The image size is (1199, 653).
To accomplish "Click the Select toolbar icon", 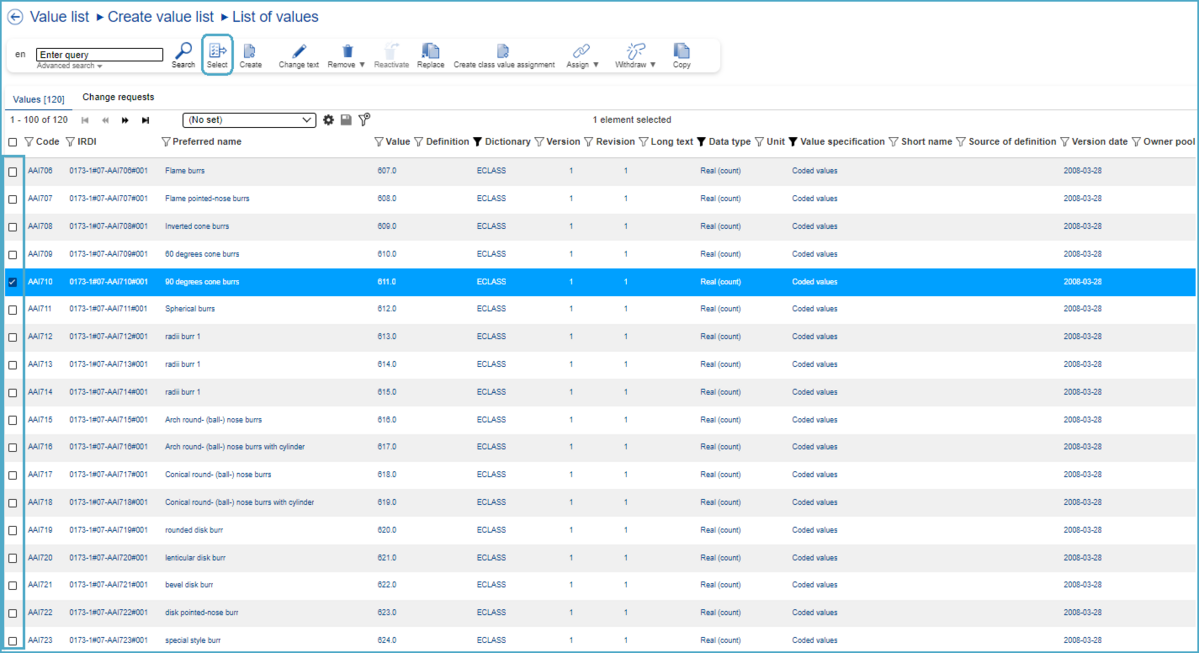I will (x=217, y=51).
